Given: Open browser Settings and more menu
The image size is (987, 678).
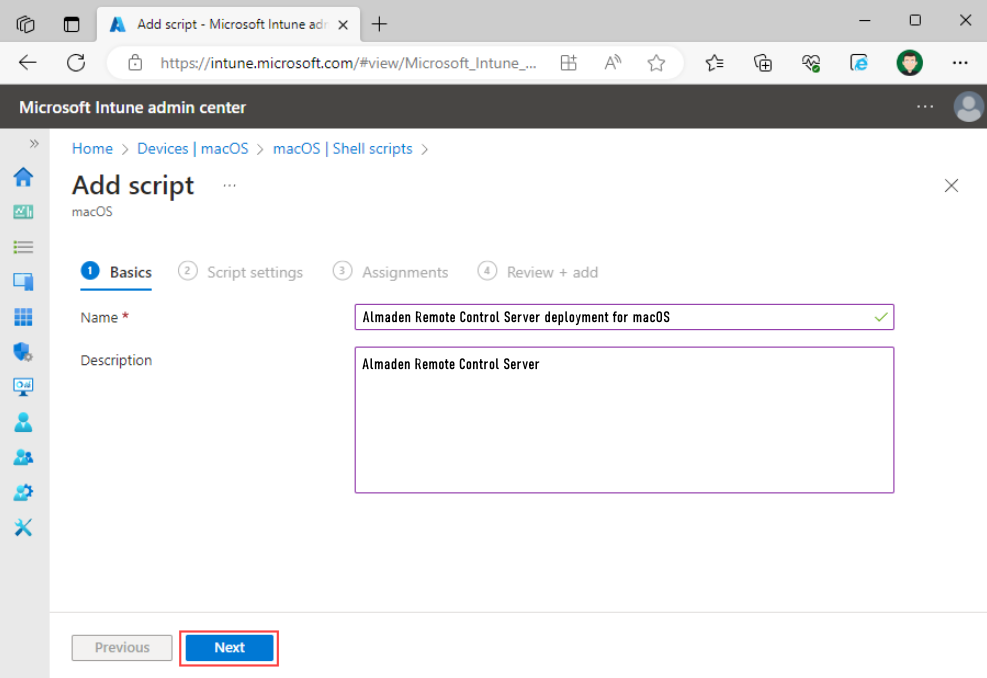Looking at the screenshot, I should click(x=960, y=62).
